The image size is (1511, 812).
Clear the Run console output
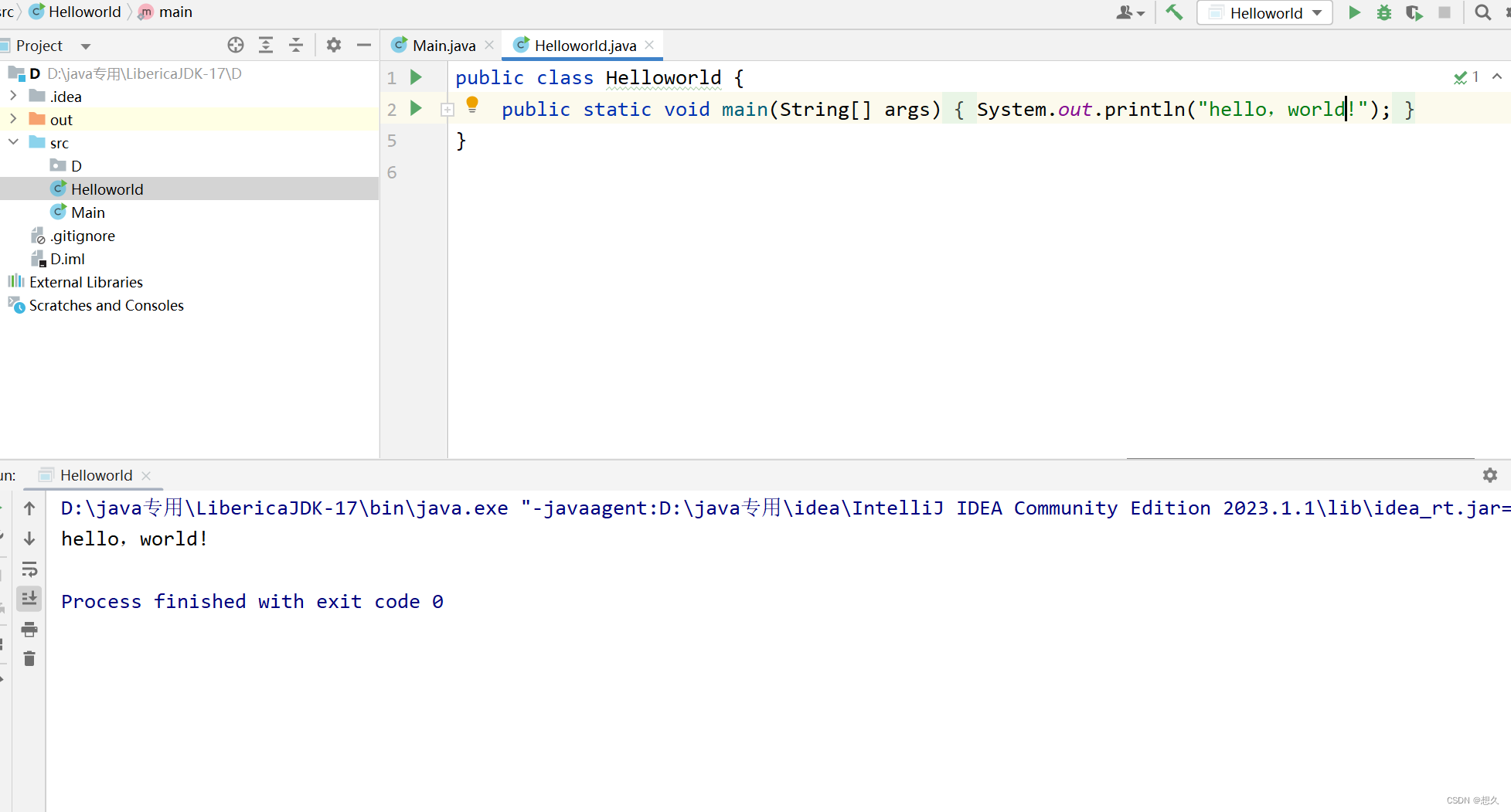pos(29,659)
